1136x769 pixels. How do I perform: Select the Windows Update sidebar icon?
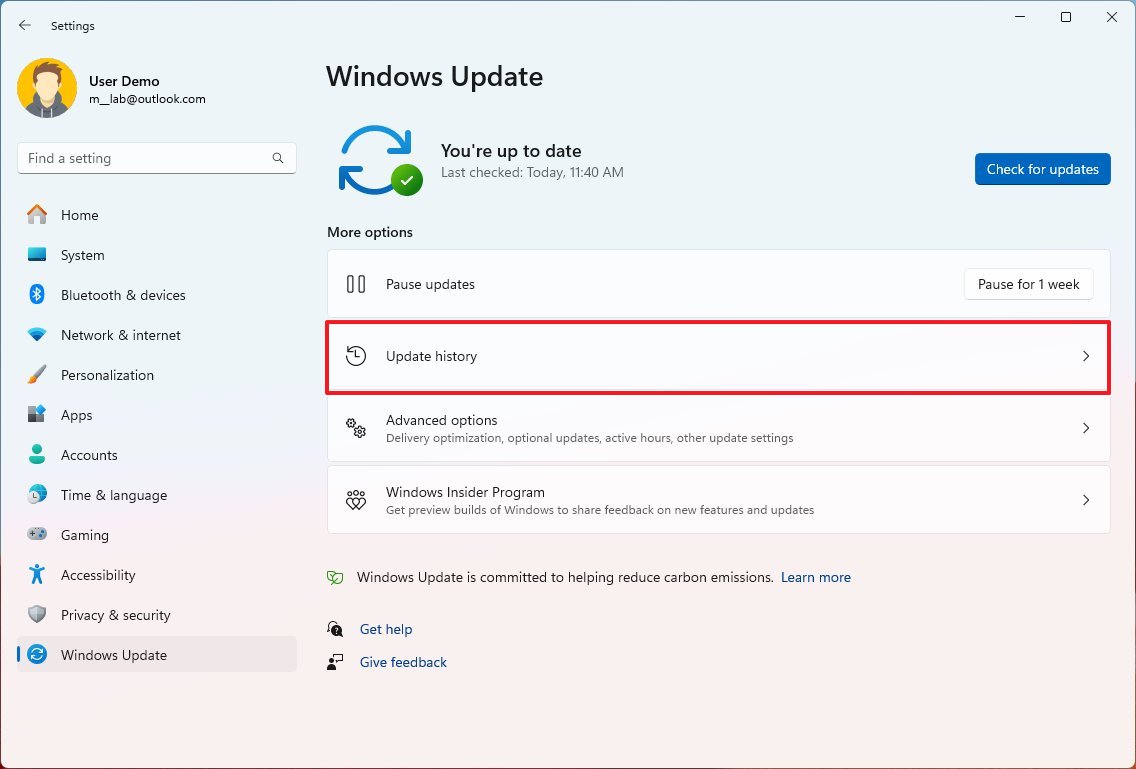(37, 655)
